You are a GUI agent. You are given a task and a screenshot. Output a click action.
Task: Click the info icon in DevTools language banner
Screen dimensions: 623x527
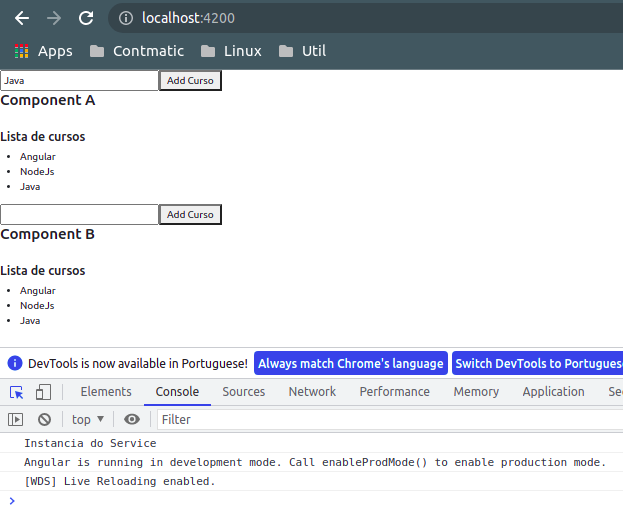15,363
